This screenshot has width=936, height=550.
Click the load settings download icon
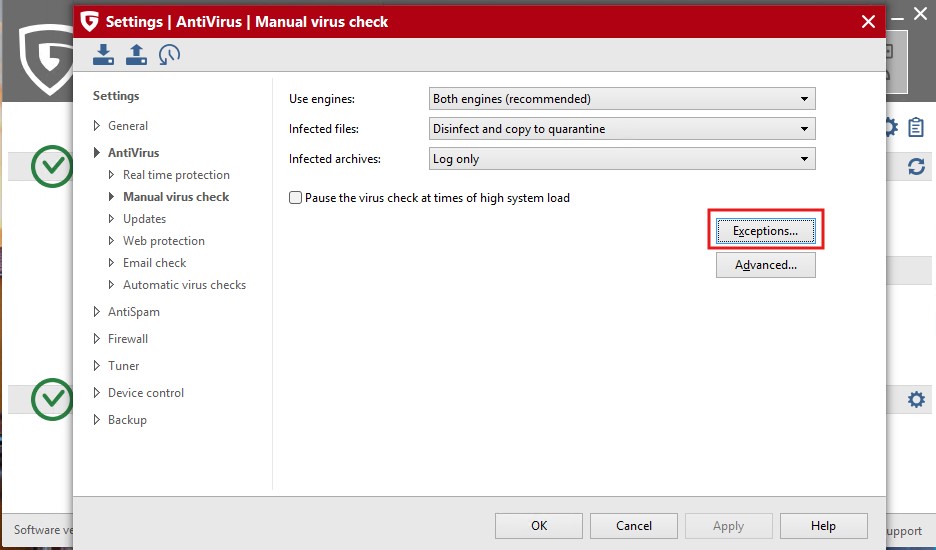pos(103,54)
